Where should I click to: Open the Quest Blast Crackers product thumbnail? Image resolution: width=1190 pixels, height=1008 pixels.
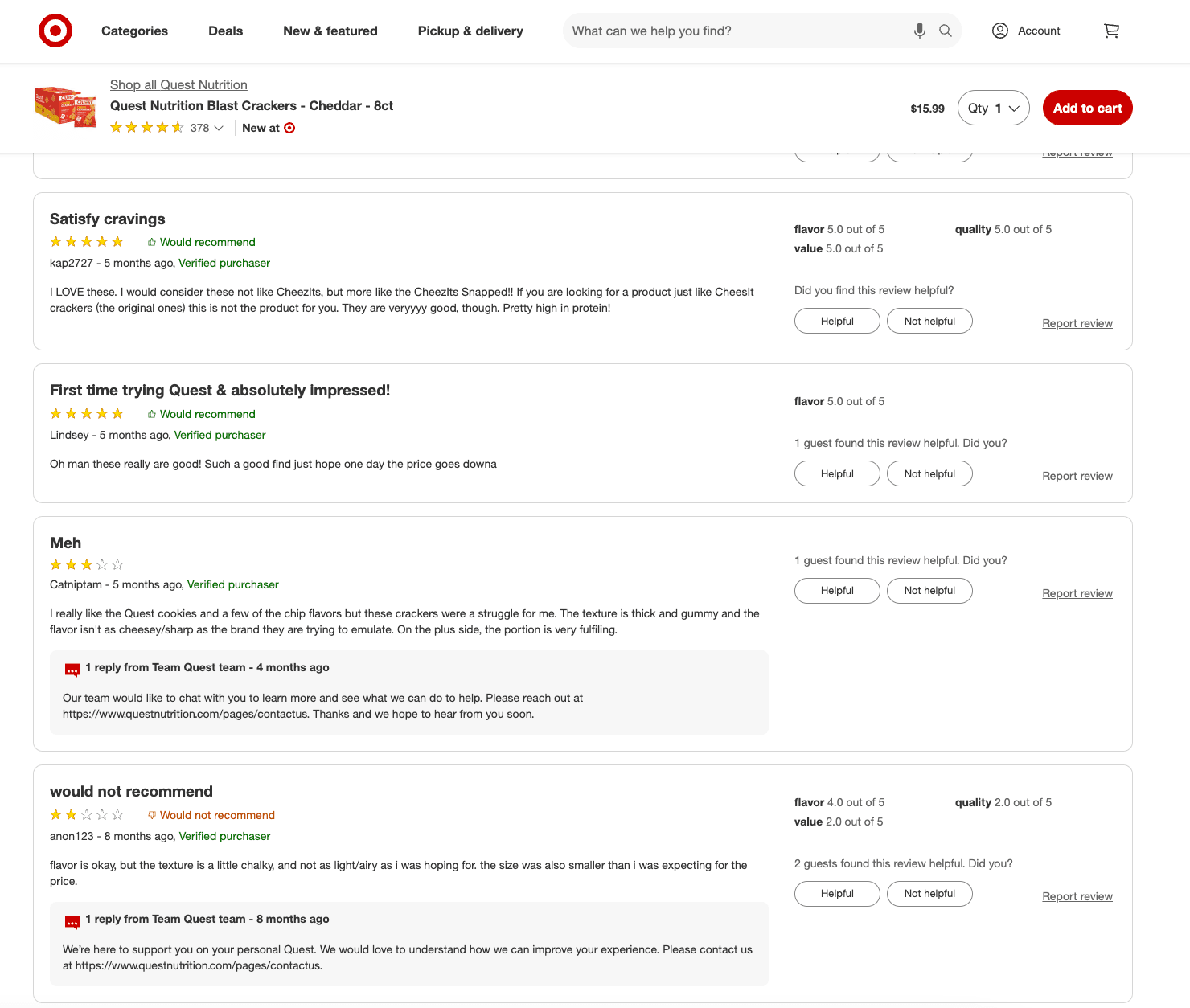[65, 107]
